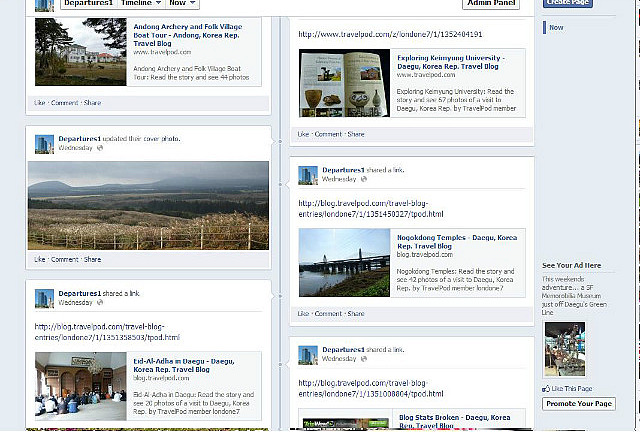This screenshot has height=432, width=640.
Task: Click the Create Page button
Action: pos(568,3)
